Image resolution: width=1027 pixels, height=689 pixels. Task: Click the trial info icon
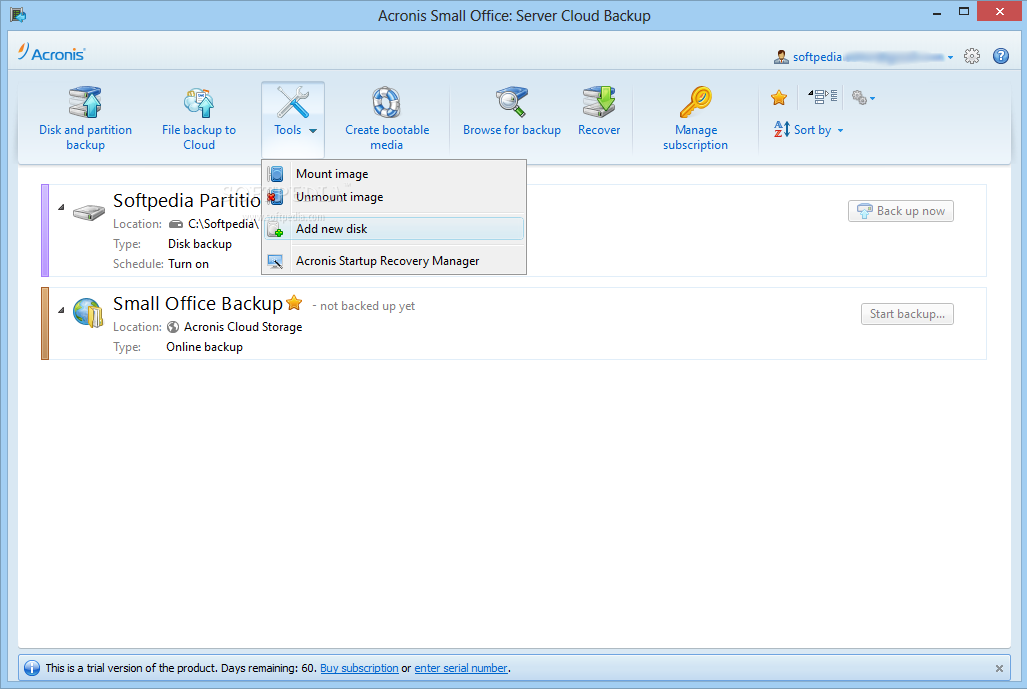click(31, 668)
